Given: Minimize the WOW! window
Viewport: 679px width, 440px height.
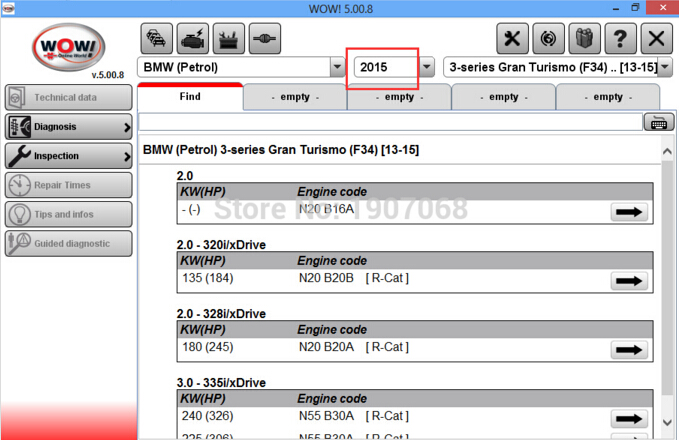Looking at the screenshot, I should point(616,8).
